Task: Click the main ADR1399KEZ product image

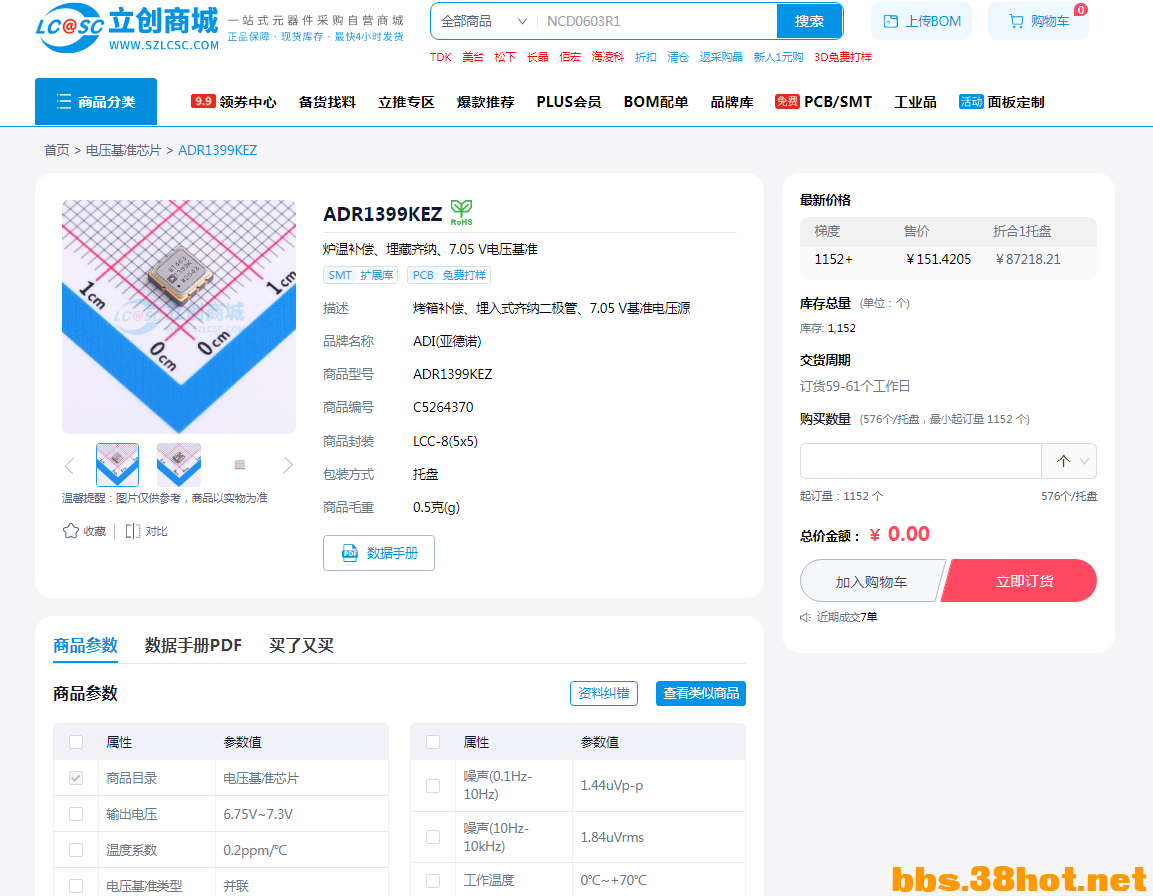Action: click(179, 316)
